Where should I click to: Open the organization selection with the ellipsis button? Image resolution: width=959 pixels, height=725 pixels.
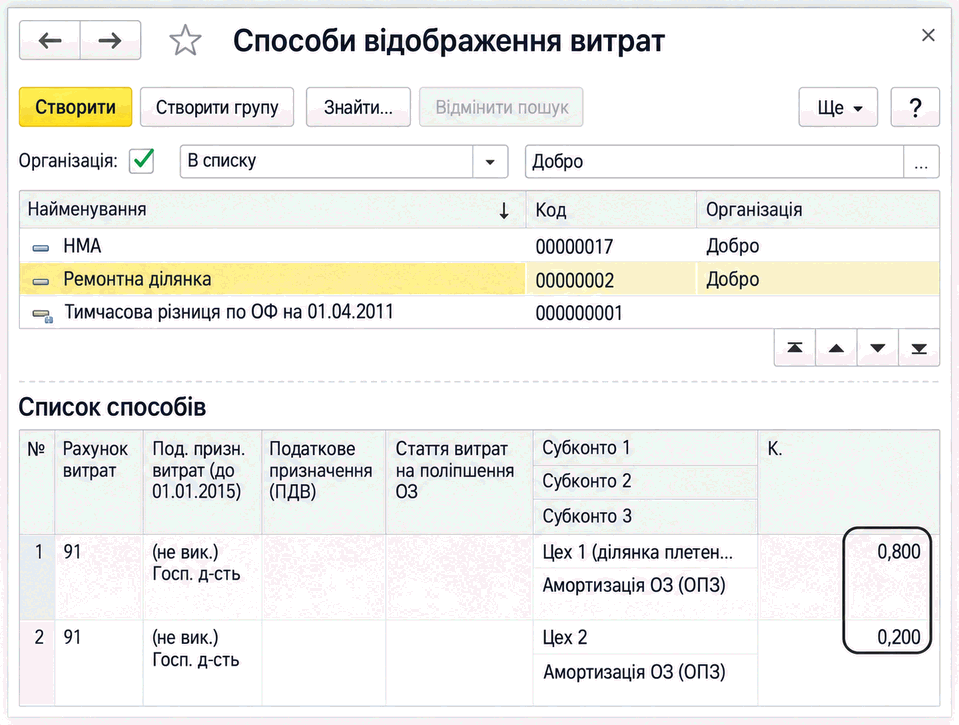[921, 162]
